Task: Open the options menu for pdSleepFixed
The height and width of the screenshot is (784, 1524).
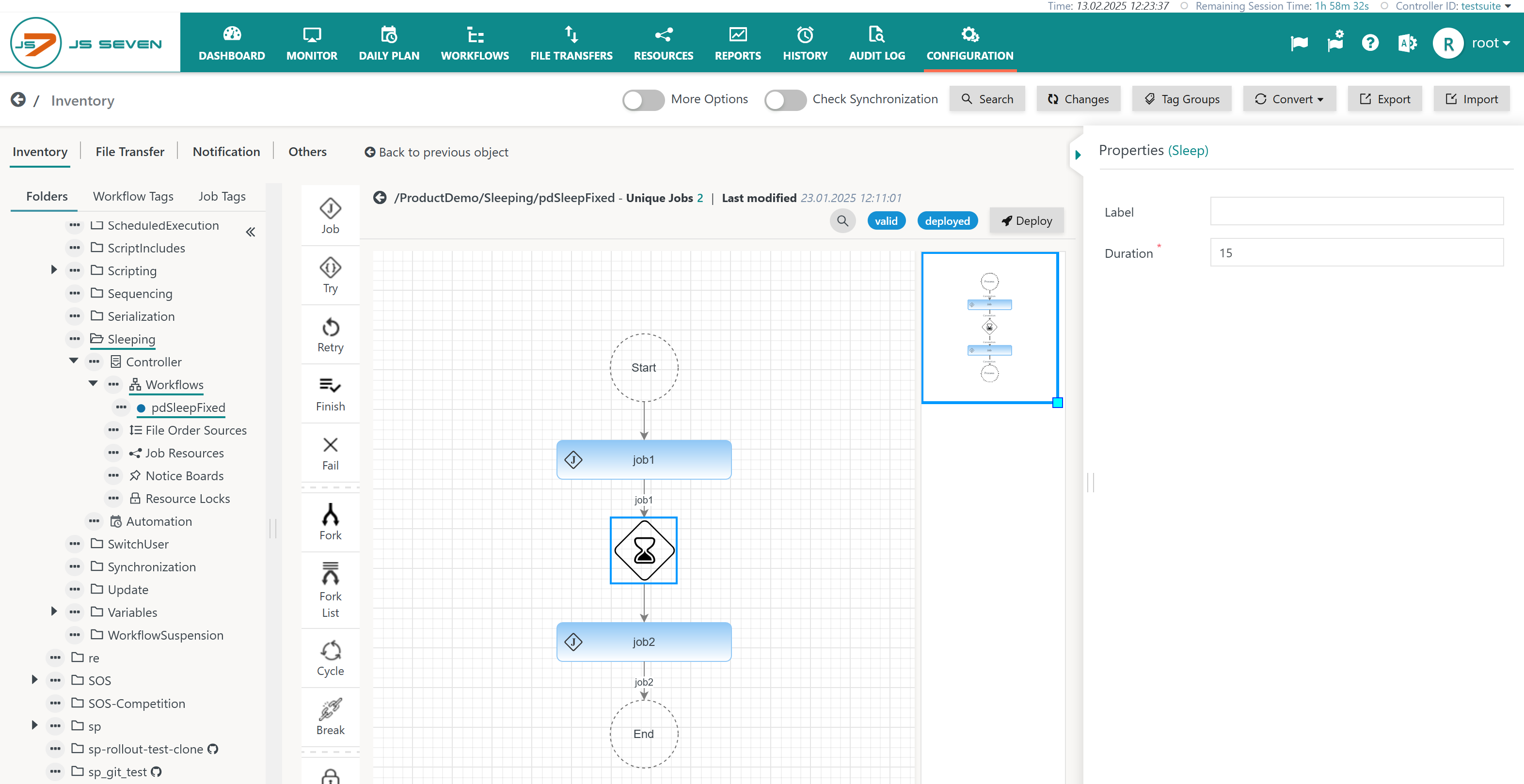Action: pos(121,408)
